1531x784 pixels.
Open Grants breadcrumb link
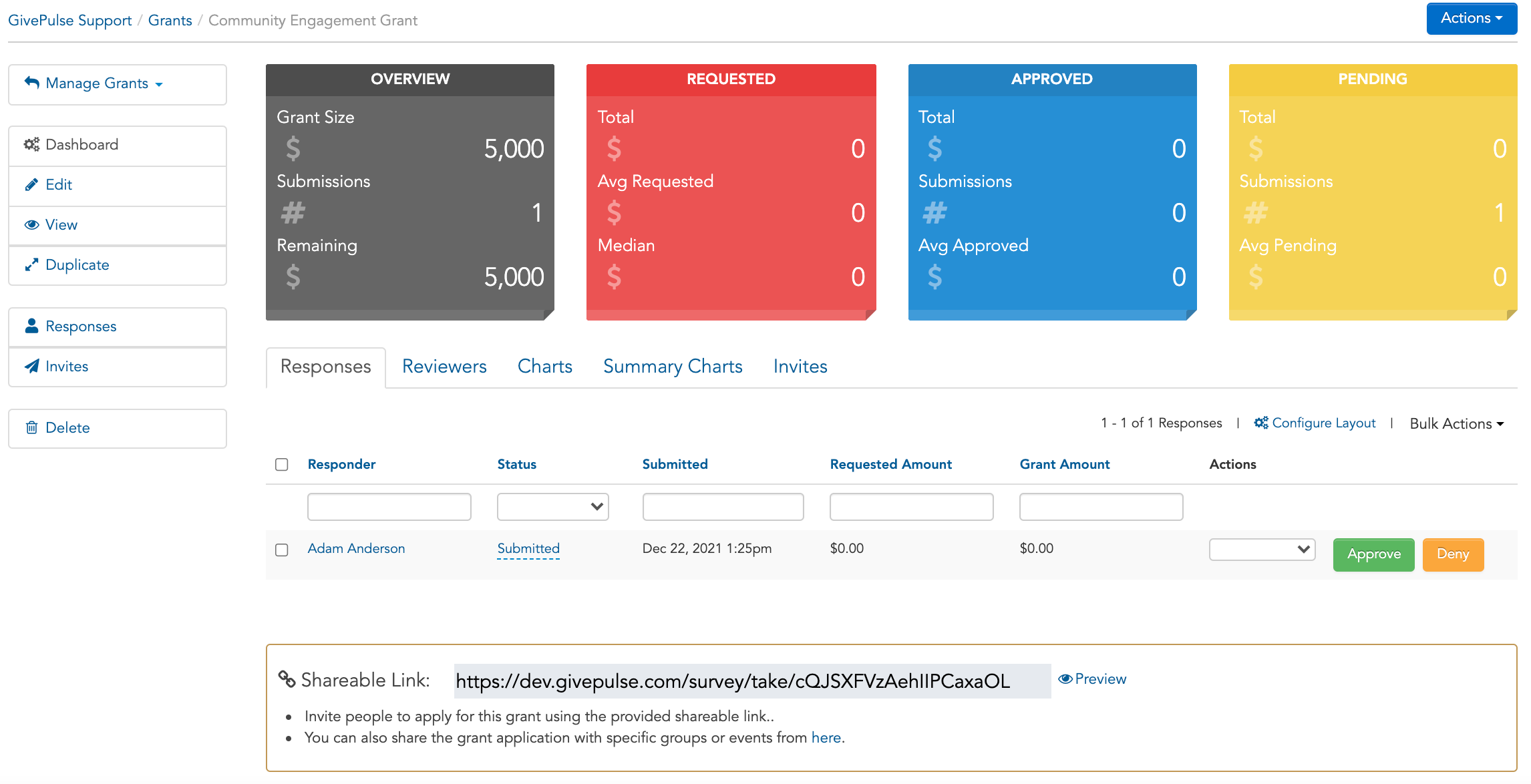(x=170, y=21)
